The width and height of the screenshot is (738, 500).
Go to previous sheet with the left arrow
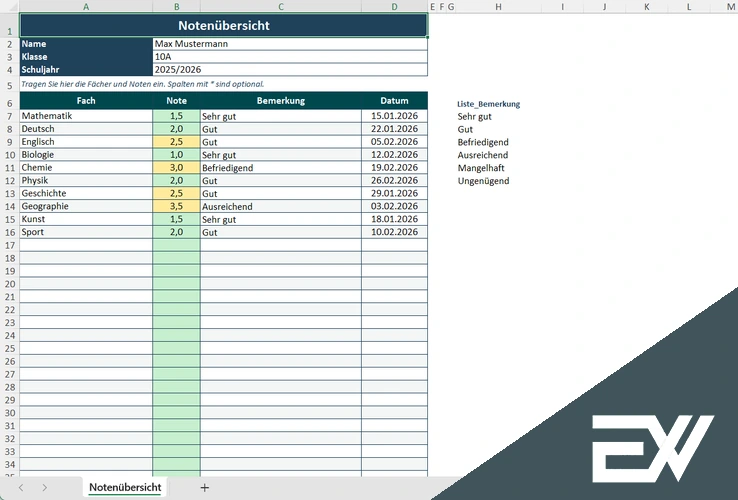click(21, 488)
